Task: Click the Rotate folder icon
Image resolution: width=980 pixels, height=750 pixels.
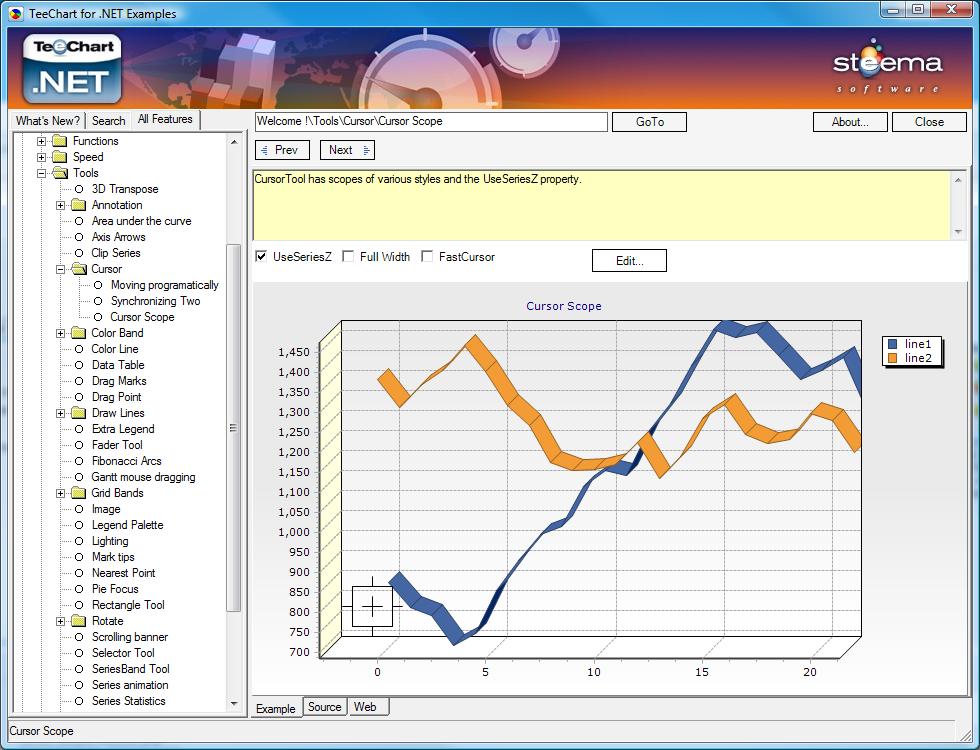Action: tap(79, 621)
